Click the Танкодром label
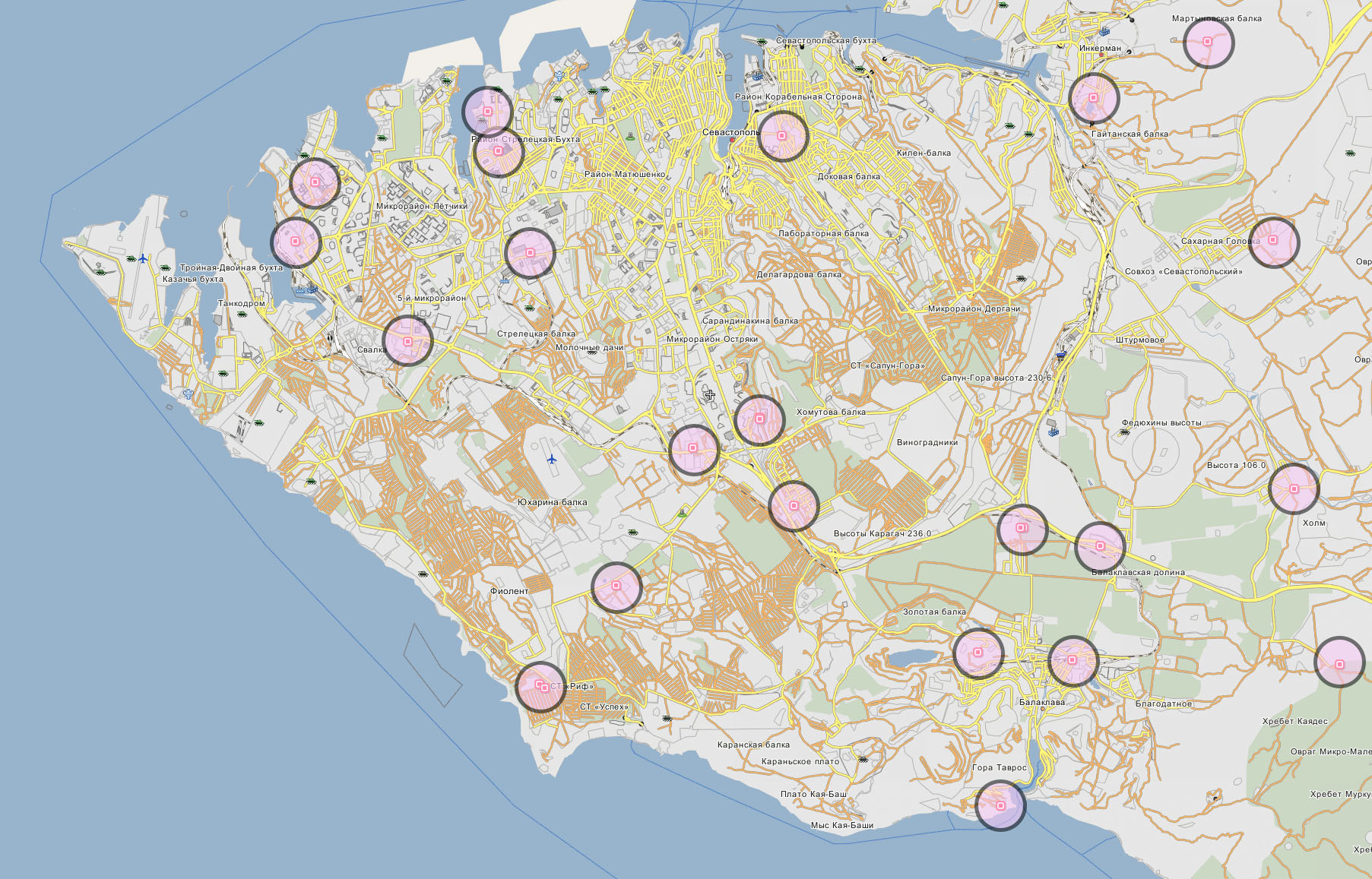This screenshot has width=1372, height=879. tap(242, 303)
